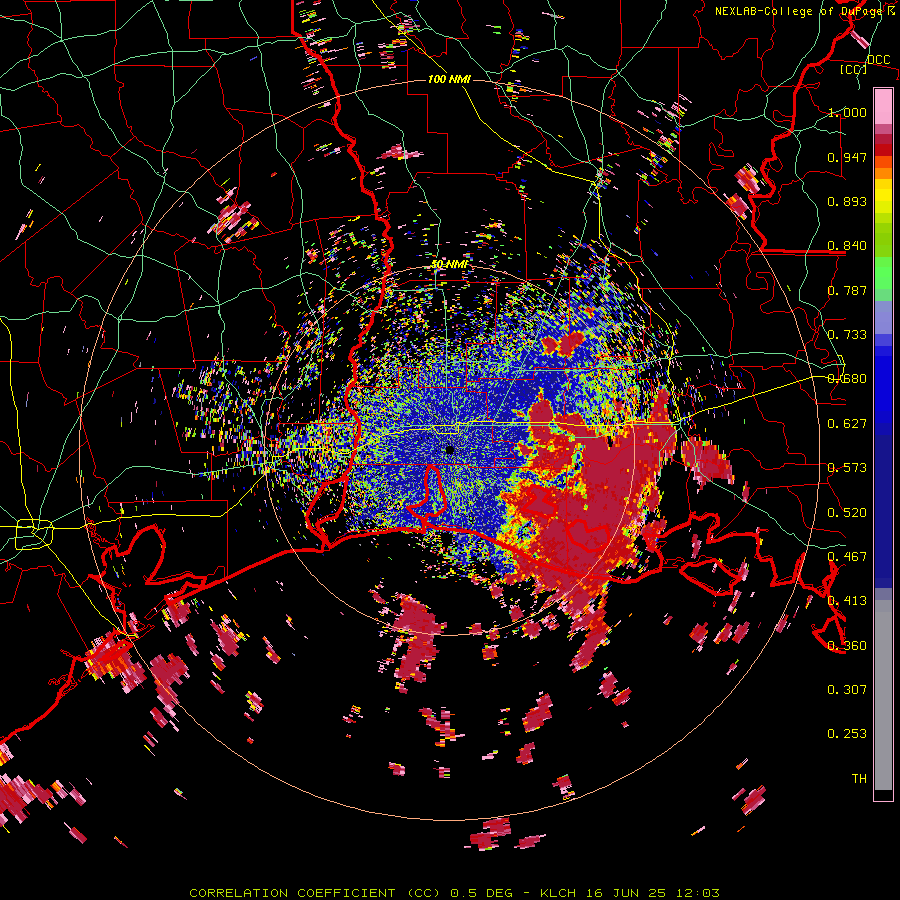Click the 0.947 scale label
The image size is (900, 900).
tap(847, 157)
